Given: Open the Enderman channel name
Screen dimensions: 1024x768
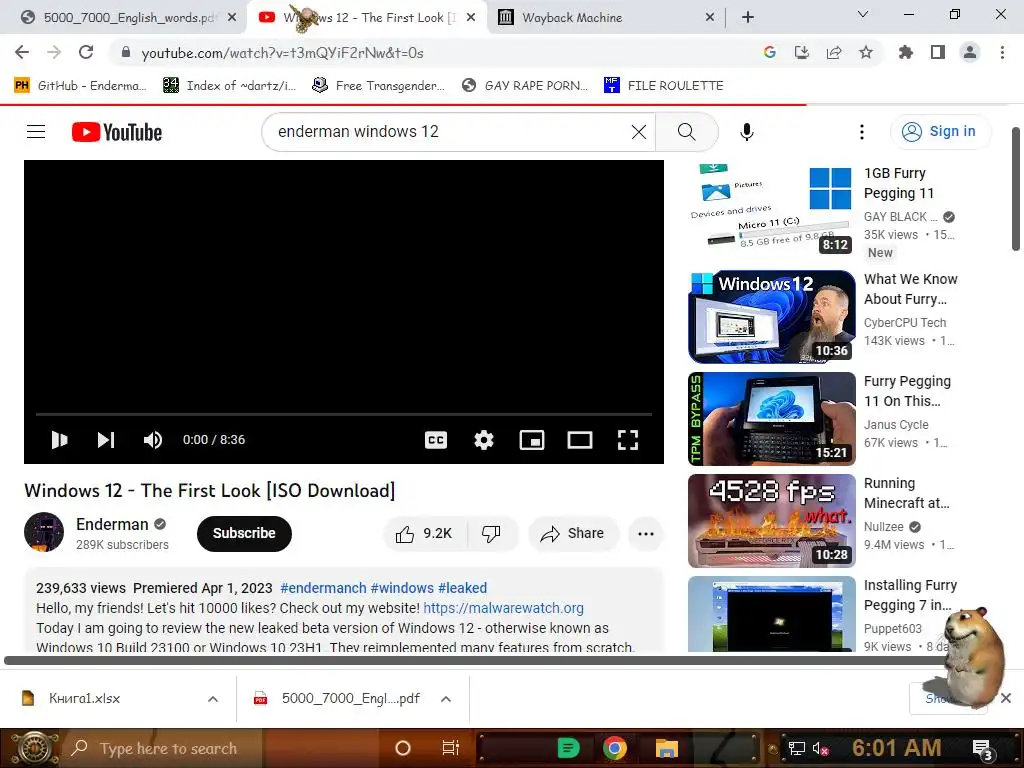Looking at the screenshot, I should (x=112, y=524).
